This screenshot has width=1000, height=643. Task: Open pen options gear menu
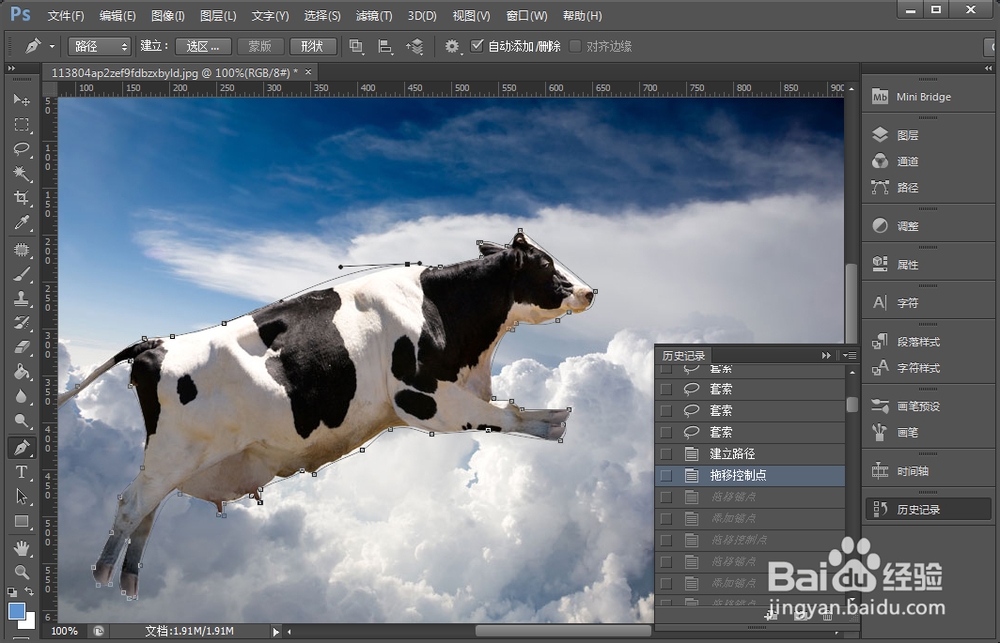[x=452, y=46]
